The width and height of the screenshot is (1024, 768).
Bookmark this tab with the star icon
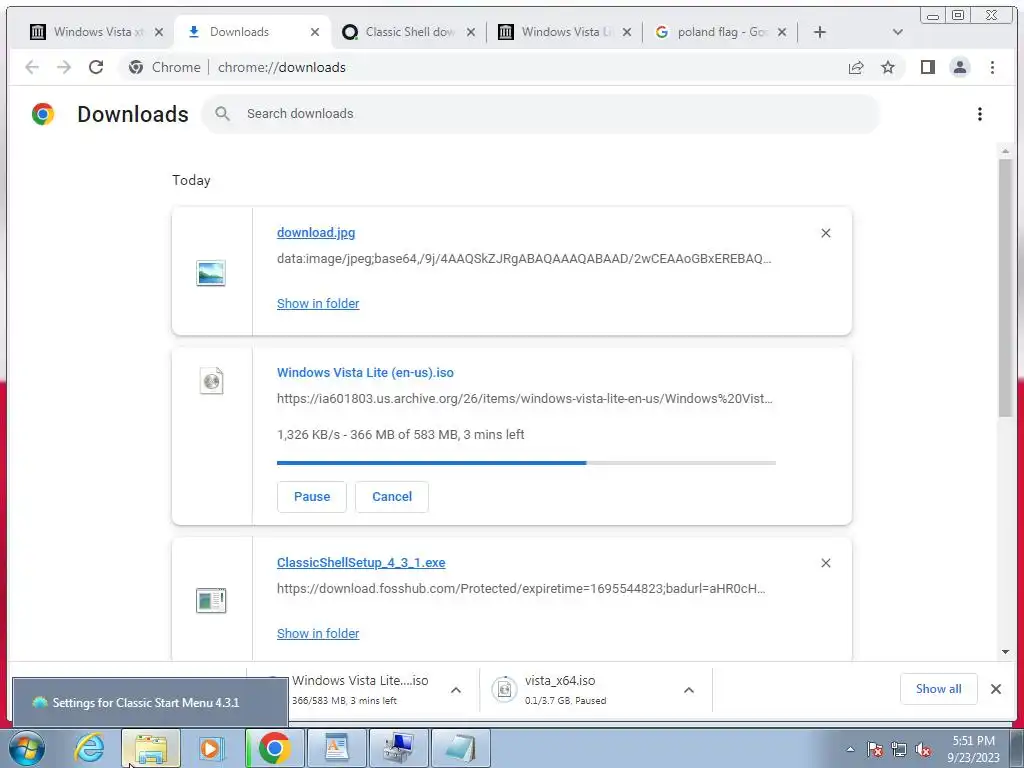point(888,67)
